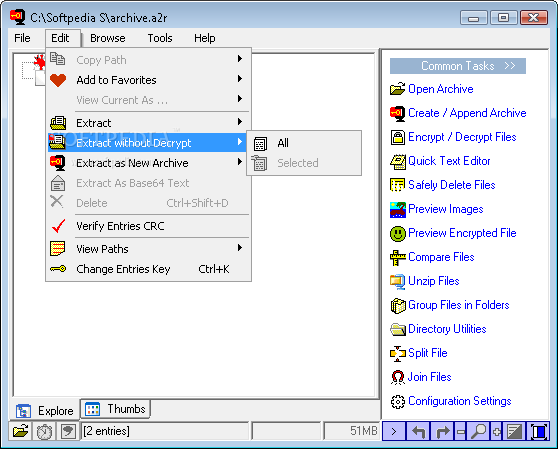Click the Directory Utilities folder icon
The width and height of the screenshot is (558, 449).
tap(398, 329)
